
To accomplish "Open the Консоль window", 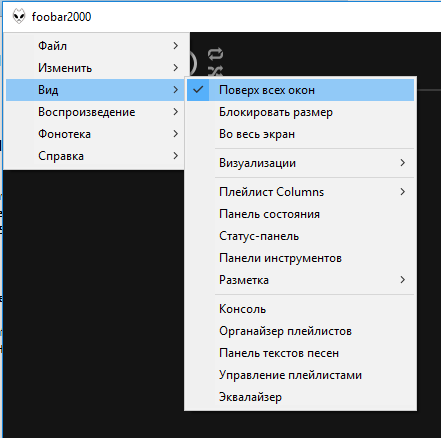I will (x=300, y=309).
